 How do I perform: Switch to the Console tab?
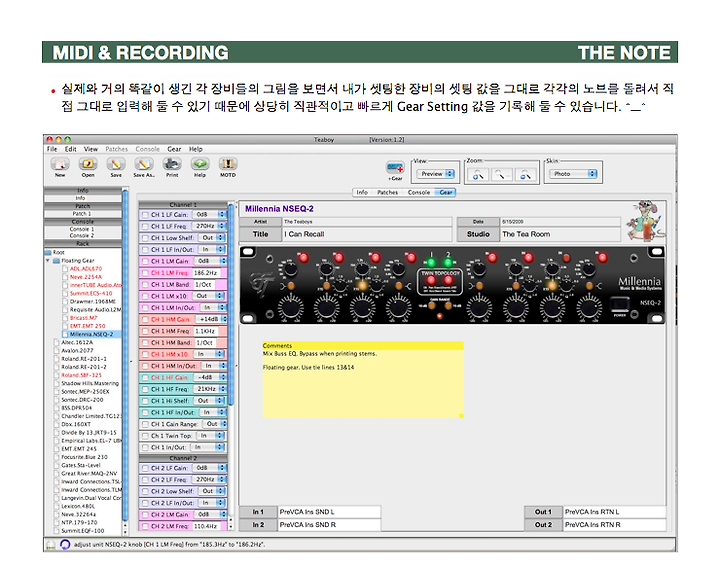coord(418,192)
